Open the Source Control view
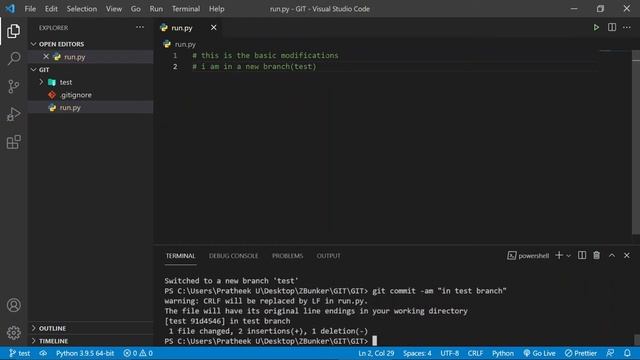This screenshot has height=360, width=640. (13, 86)
